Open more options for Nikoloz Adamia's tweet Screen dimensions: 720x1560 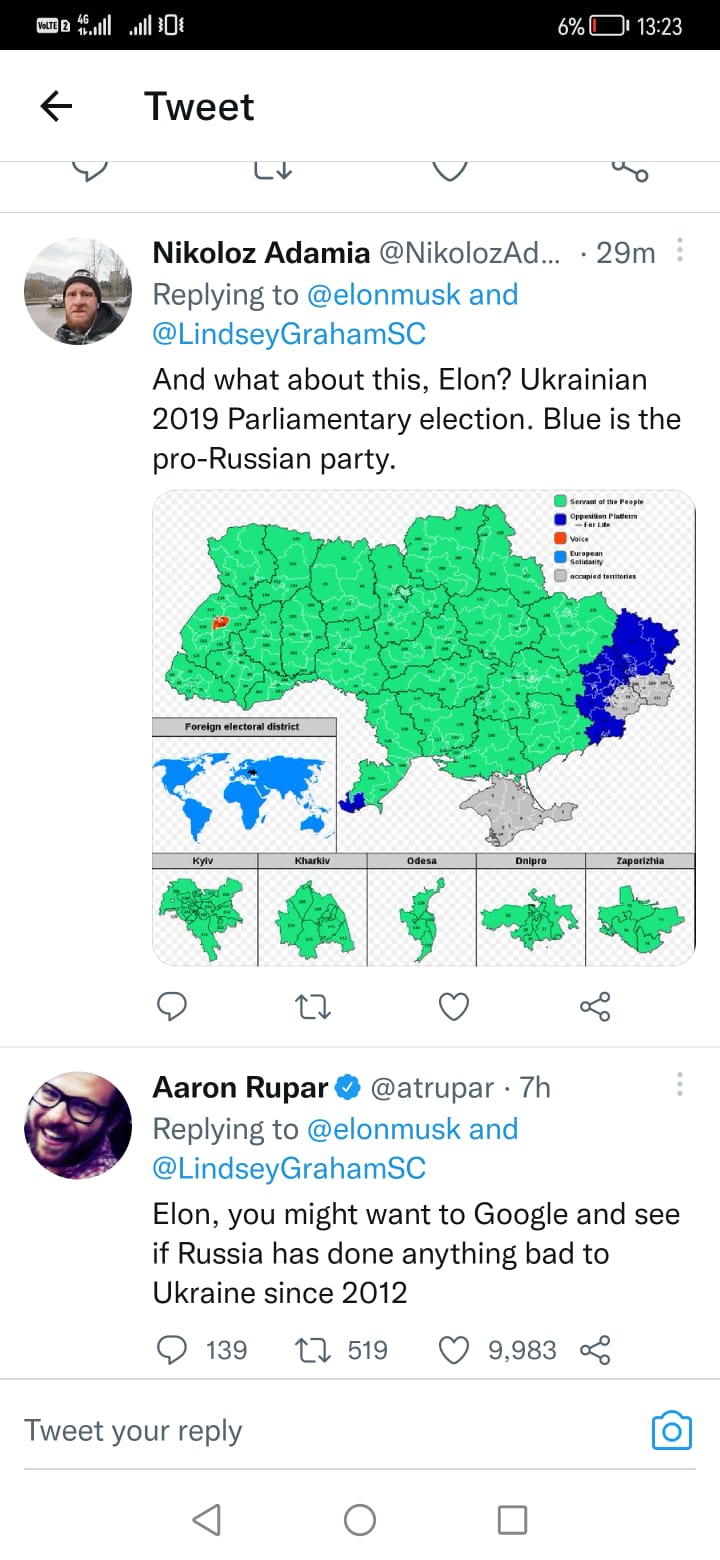click(x=680, y=250)
